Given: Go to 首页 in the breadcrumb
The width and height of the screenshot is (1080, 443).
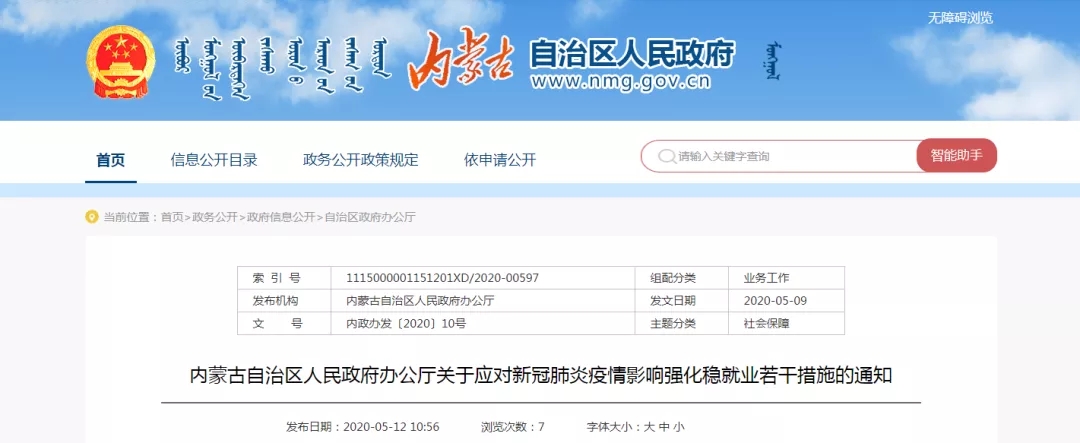Looking at the screenshot, I should pyautogui.click(x=172, y=217).
